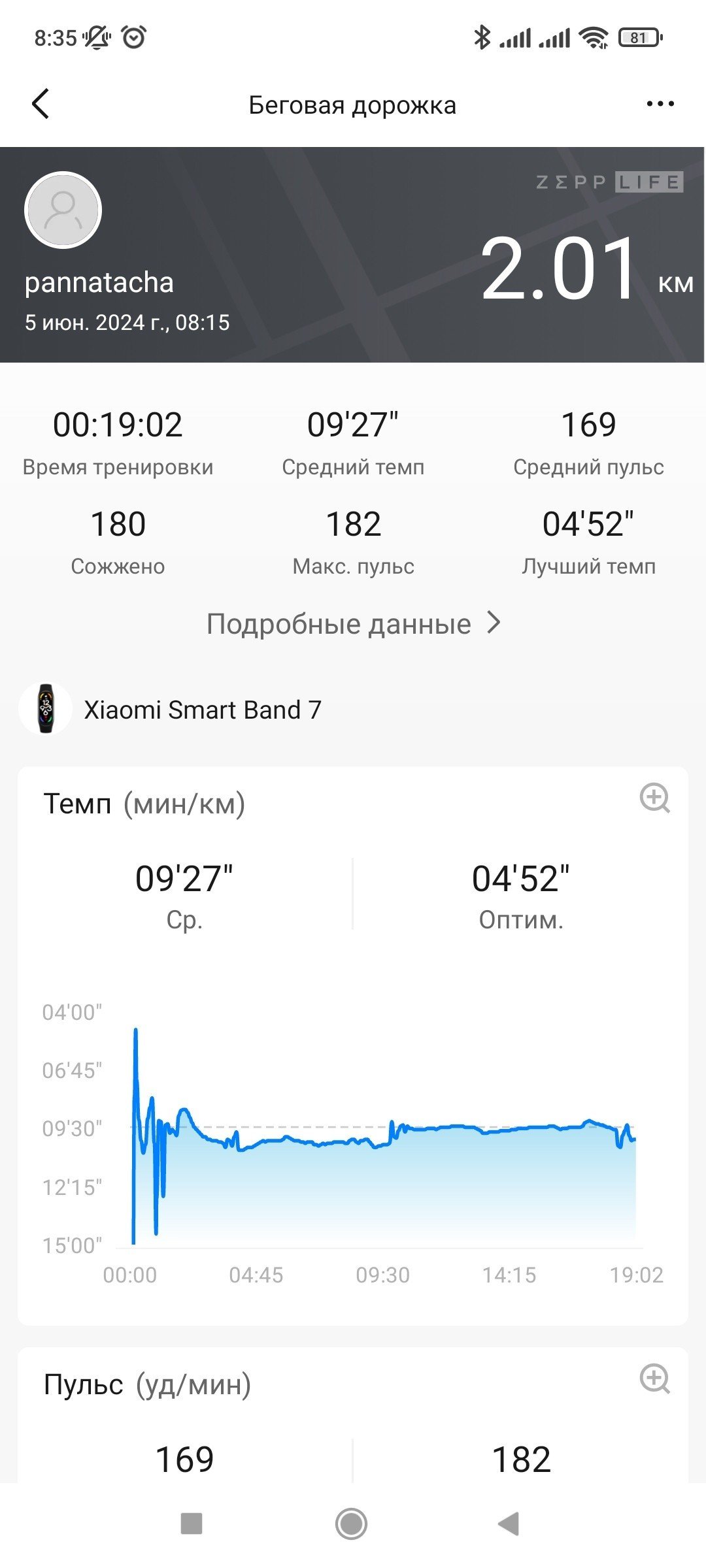
Task: Tap the Android home button
Action: (352, 1524)
